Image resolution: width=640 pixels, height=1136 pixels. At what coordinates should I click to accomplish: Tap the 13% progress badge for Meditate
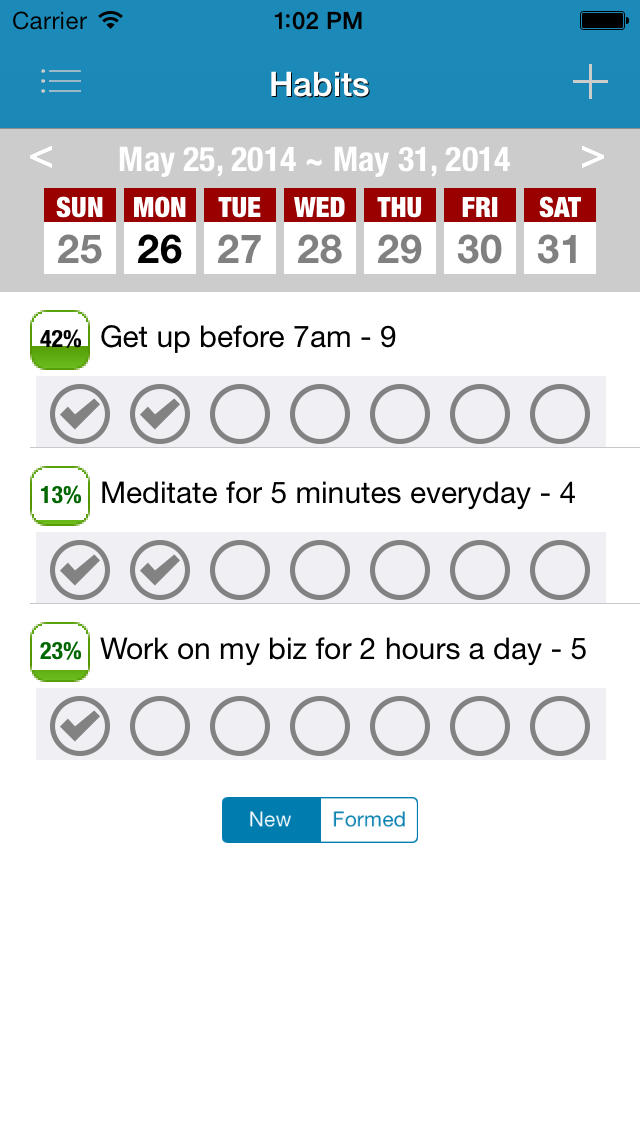[60, 495]
